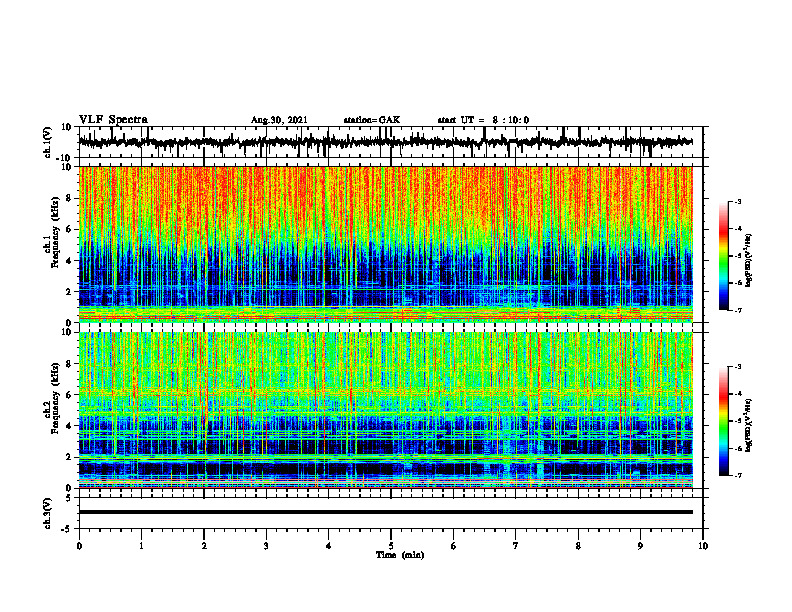The height and width of the screenshot is (612, 792).
Task: Click the time axis tick label "3"
Action: (266, 546)
